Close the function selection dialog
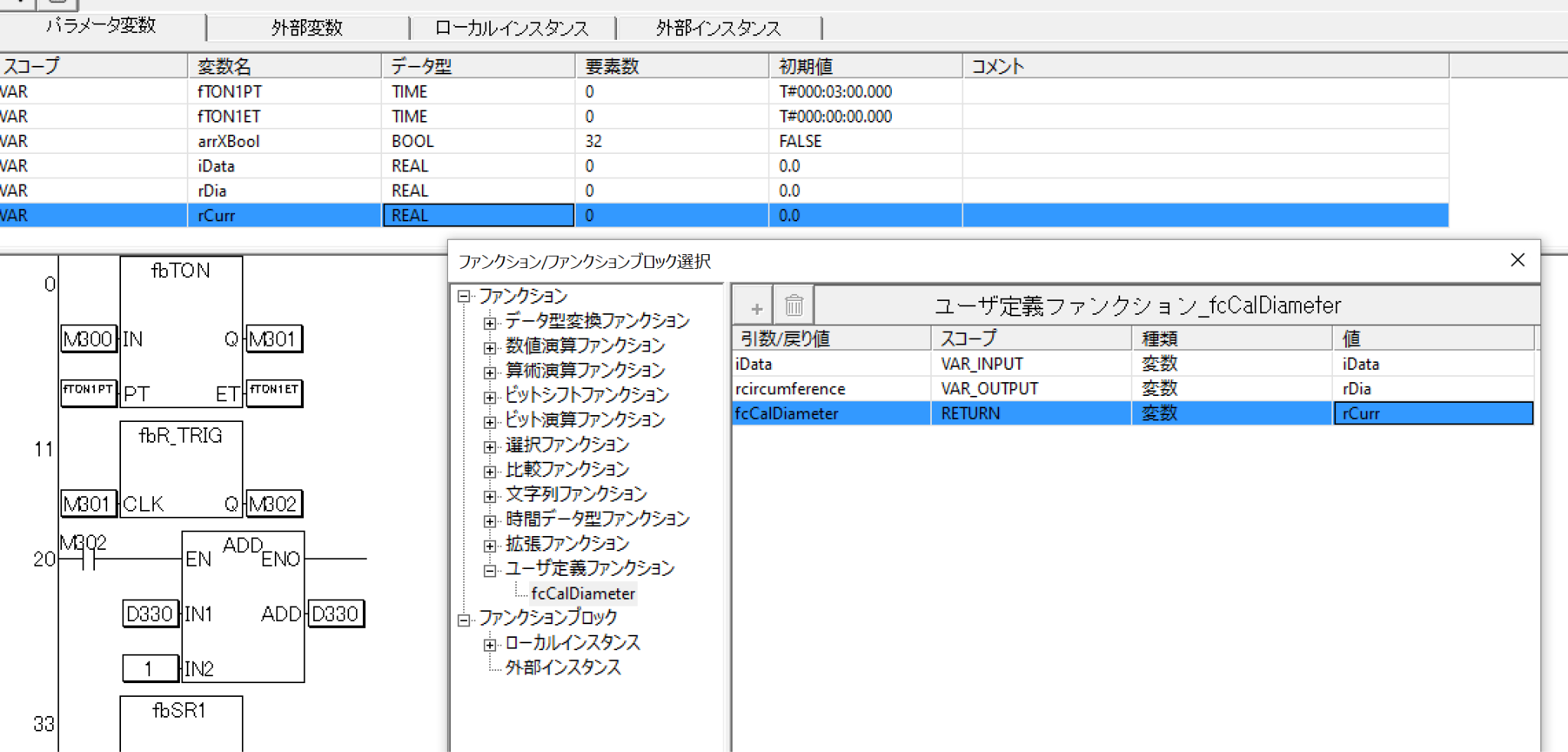 1517,260
